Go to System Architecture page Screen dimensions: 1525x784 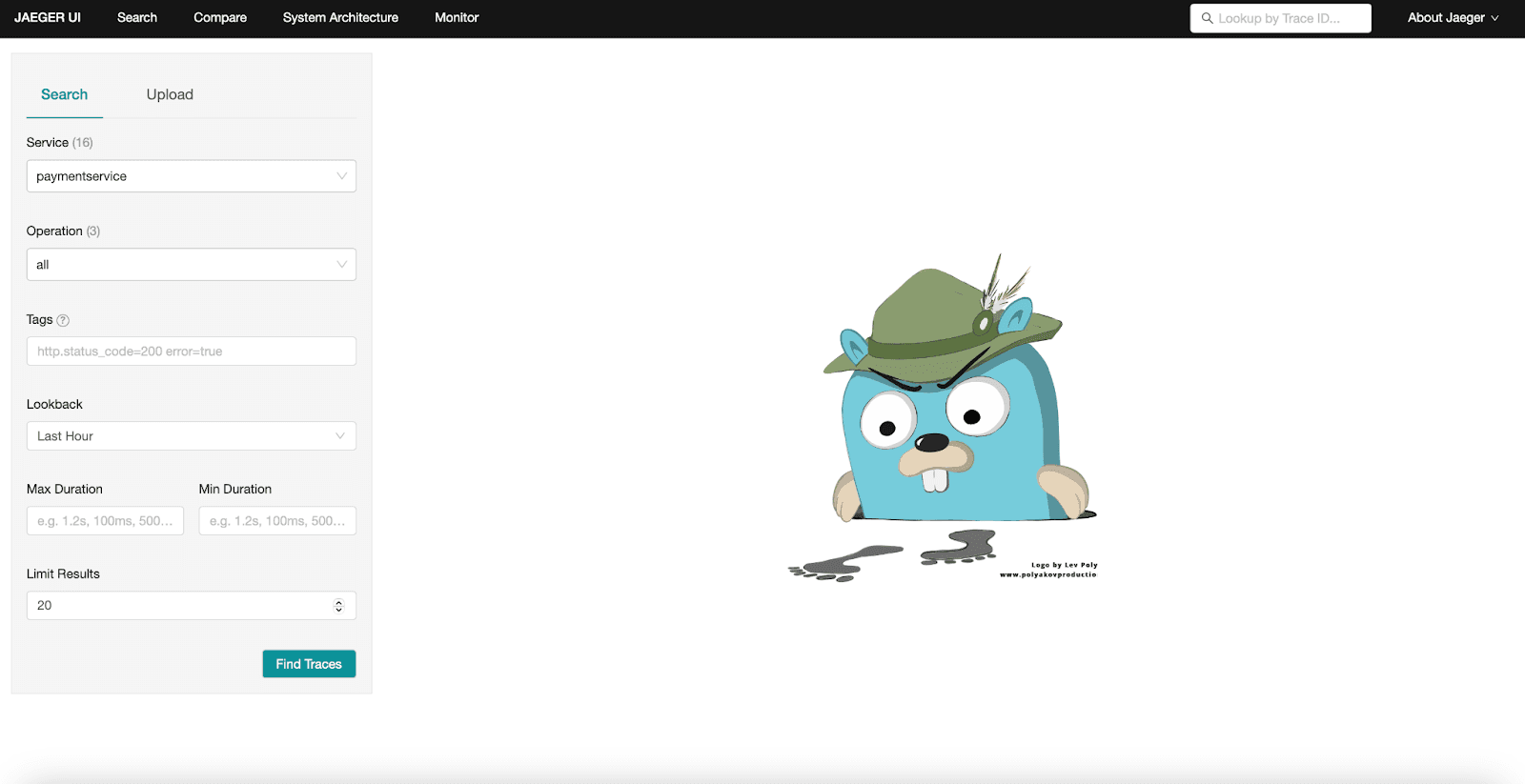[340, 18]
